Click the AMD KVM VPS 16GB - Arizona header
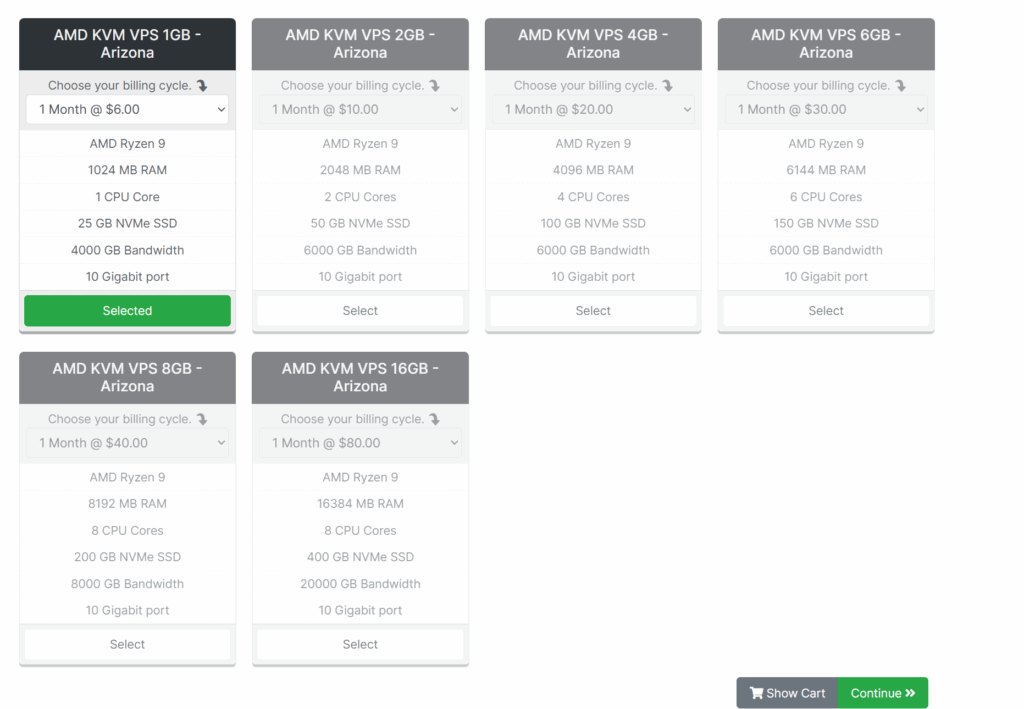Image resolution: width=1024 pixels, height=709 pixels. [360, 377]
